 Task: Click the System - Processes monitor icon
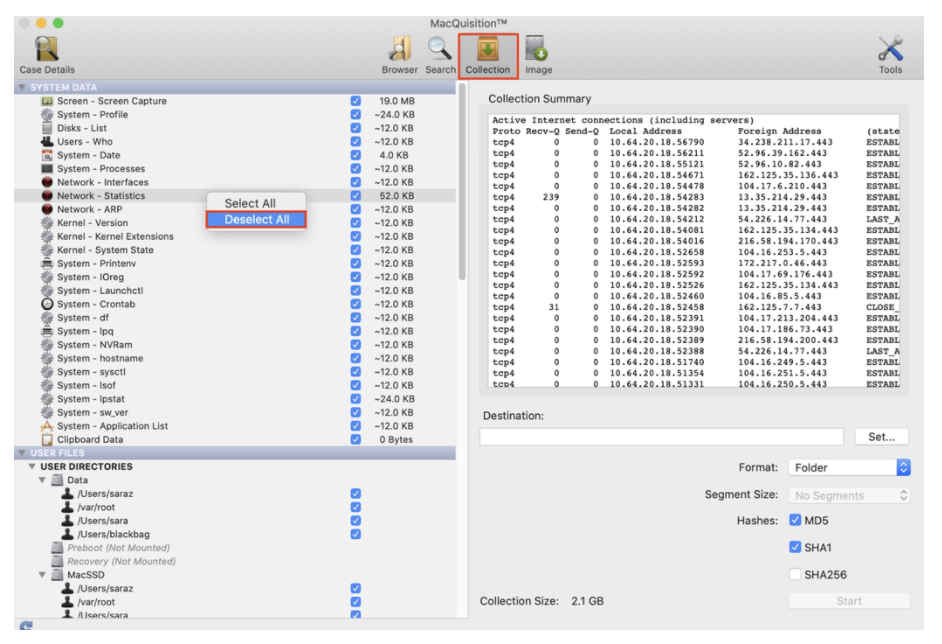pos(47,169)
